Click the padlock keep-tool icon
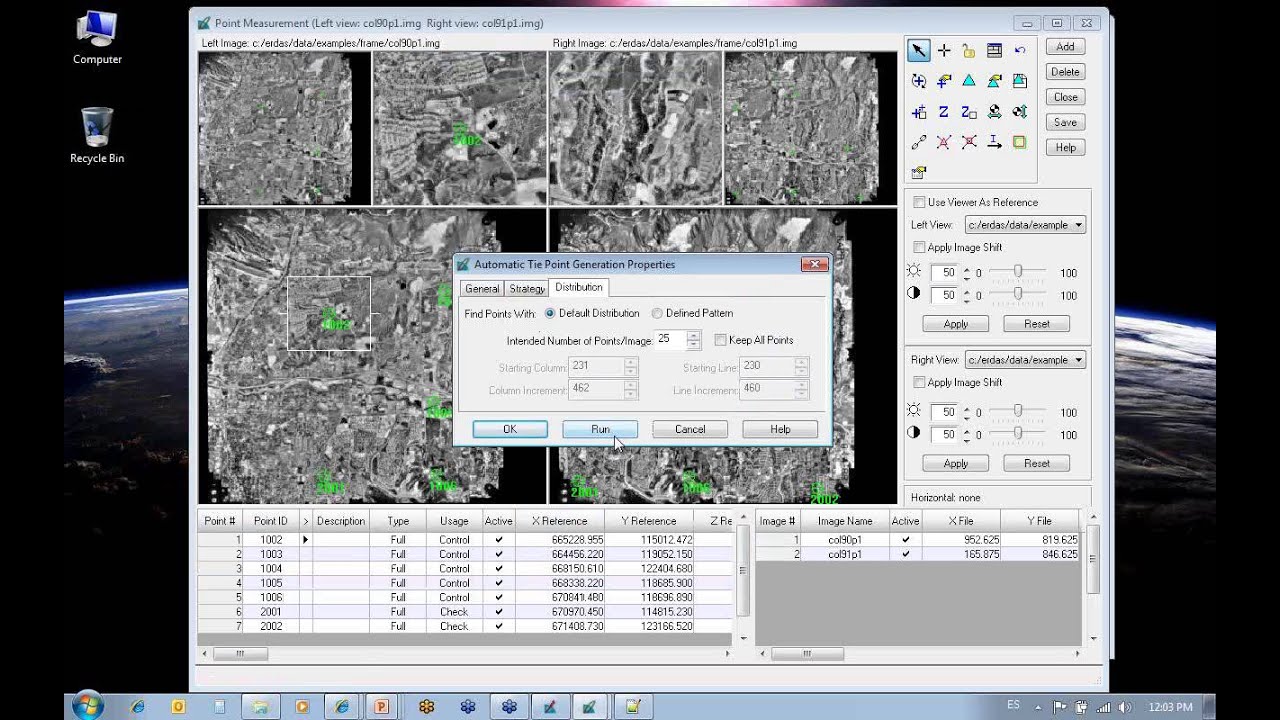The height and width of the screenshot is (720, 1280). [969, 51]
